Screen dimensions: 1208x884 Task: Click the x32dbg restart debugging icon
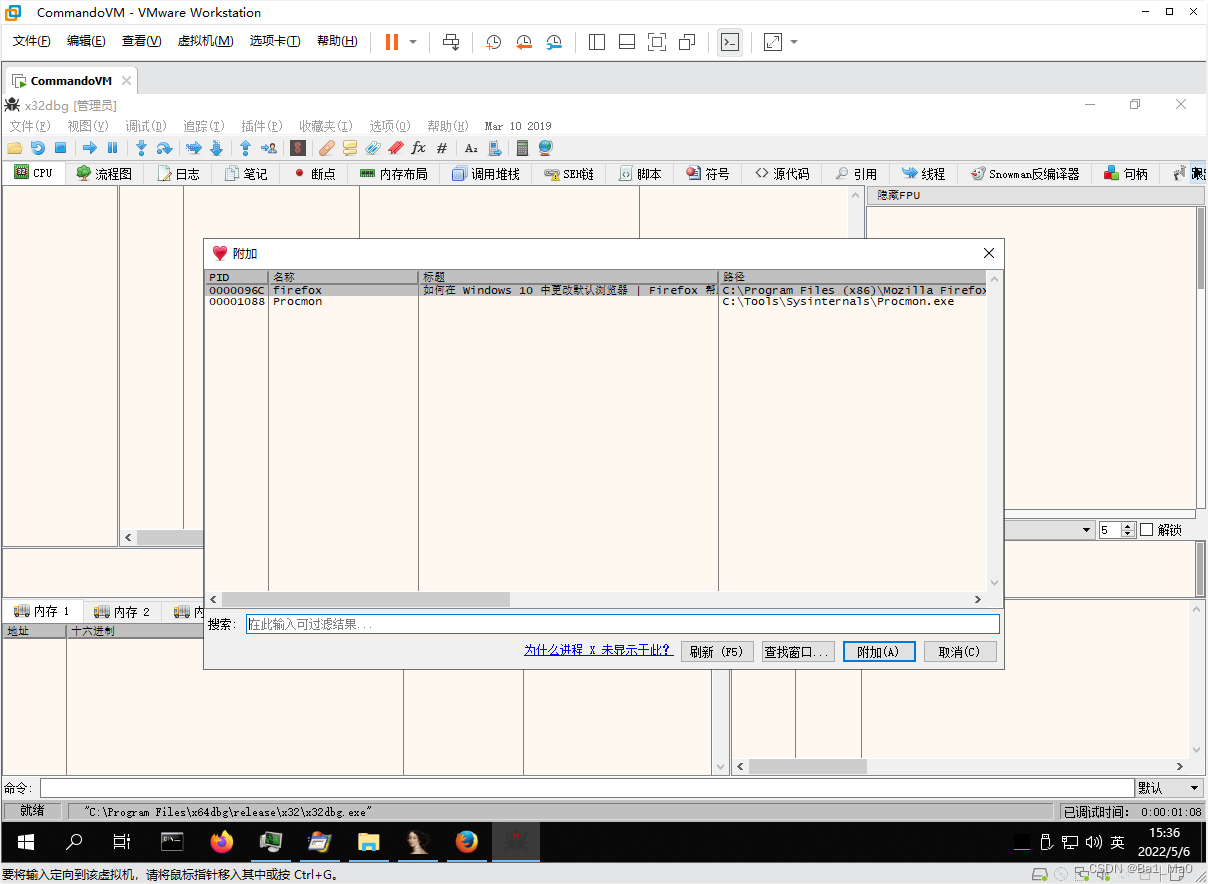(x=38, y=148)
